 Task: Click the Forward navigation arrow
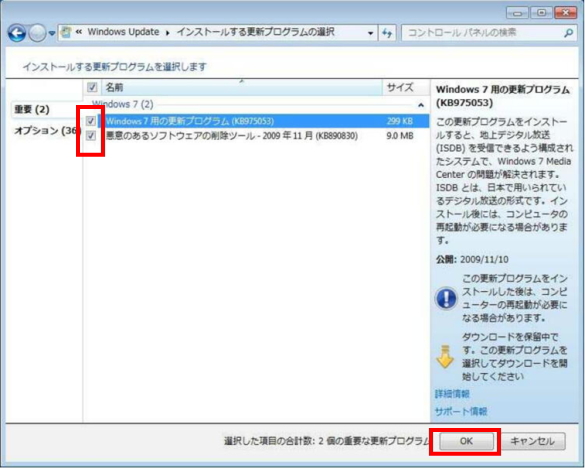pos(37,33)
